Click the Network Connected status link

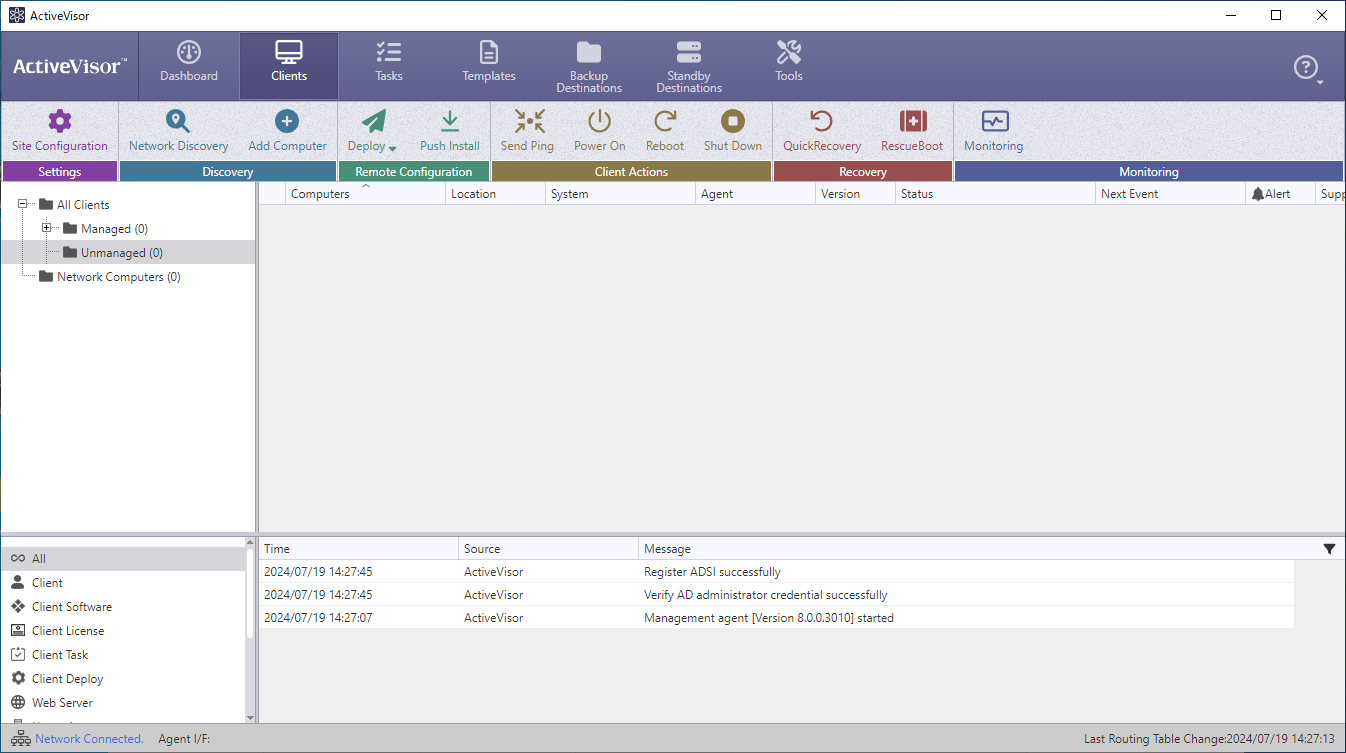tap(89, 739)
